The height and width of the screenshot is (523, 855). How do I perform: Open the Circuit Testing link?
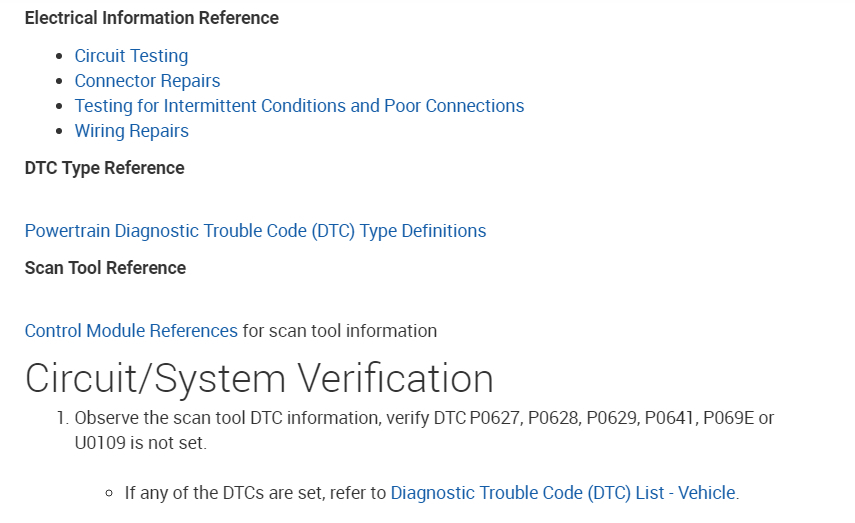click(x=131, y=56)
